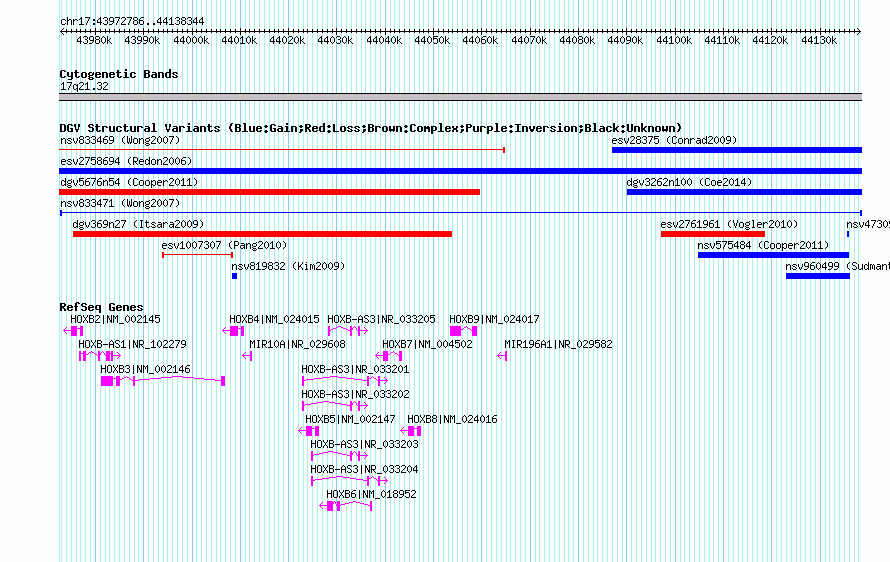This screenshot has width=890, height=562.
Task: Click the esv1007307 (Pang2010) label text
Action: click(224, 245)
